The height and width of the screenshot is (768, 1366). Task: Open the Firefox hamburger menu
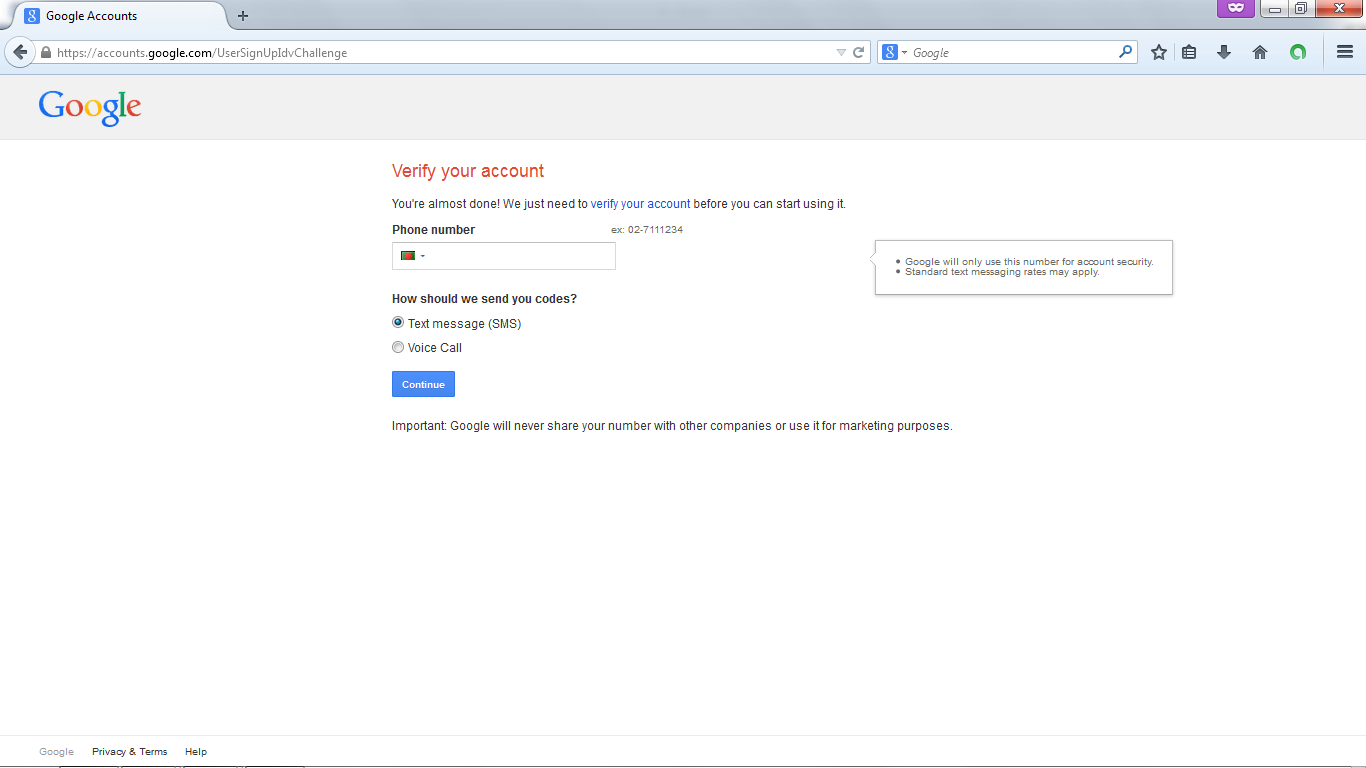click(1345, 52)
